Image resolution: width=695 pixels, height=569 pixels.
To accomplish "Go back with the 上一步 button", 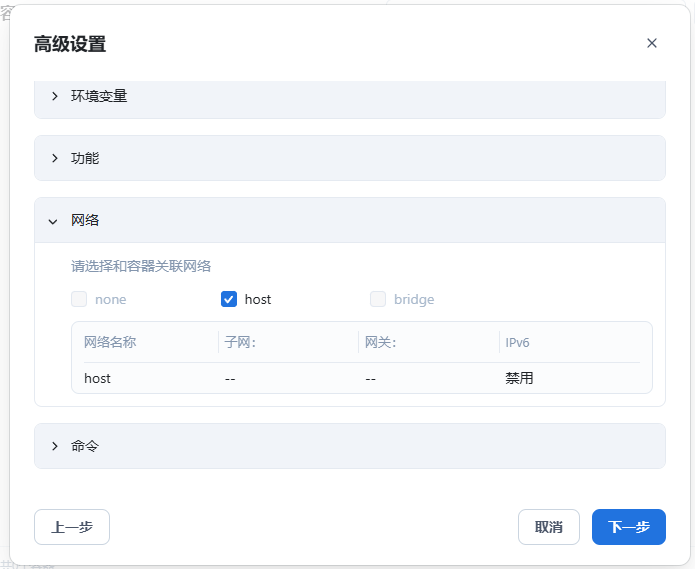I will pyautogui.click(x=72, y=527).
